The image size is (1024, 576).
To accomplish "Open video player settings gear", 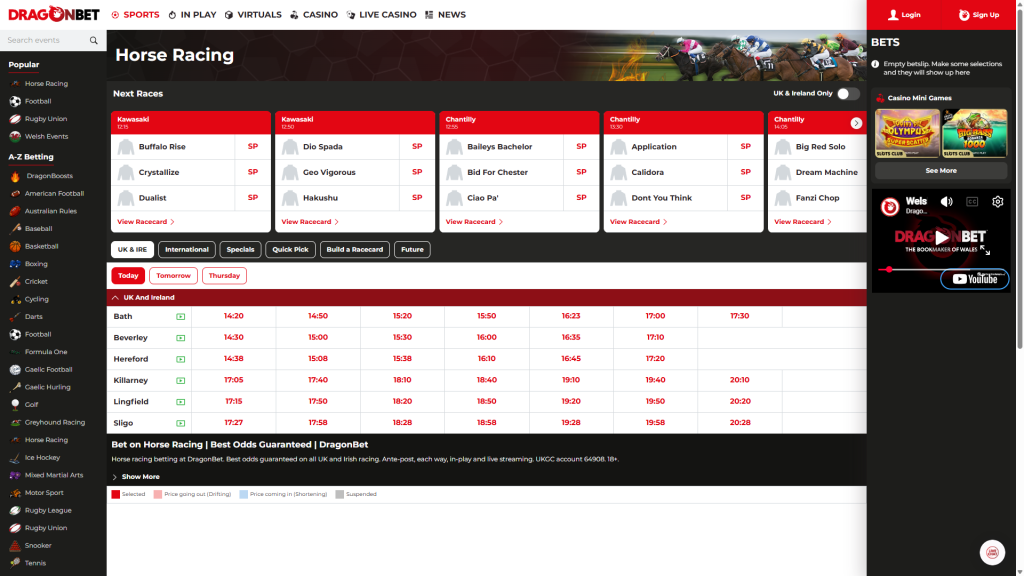I will point(997,202).
